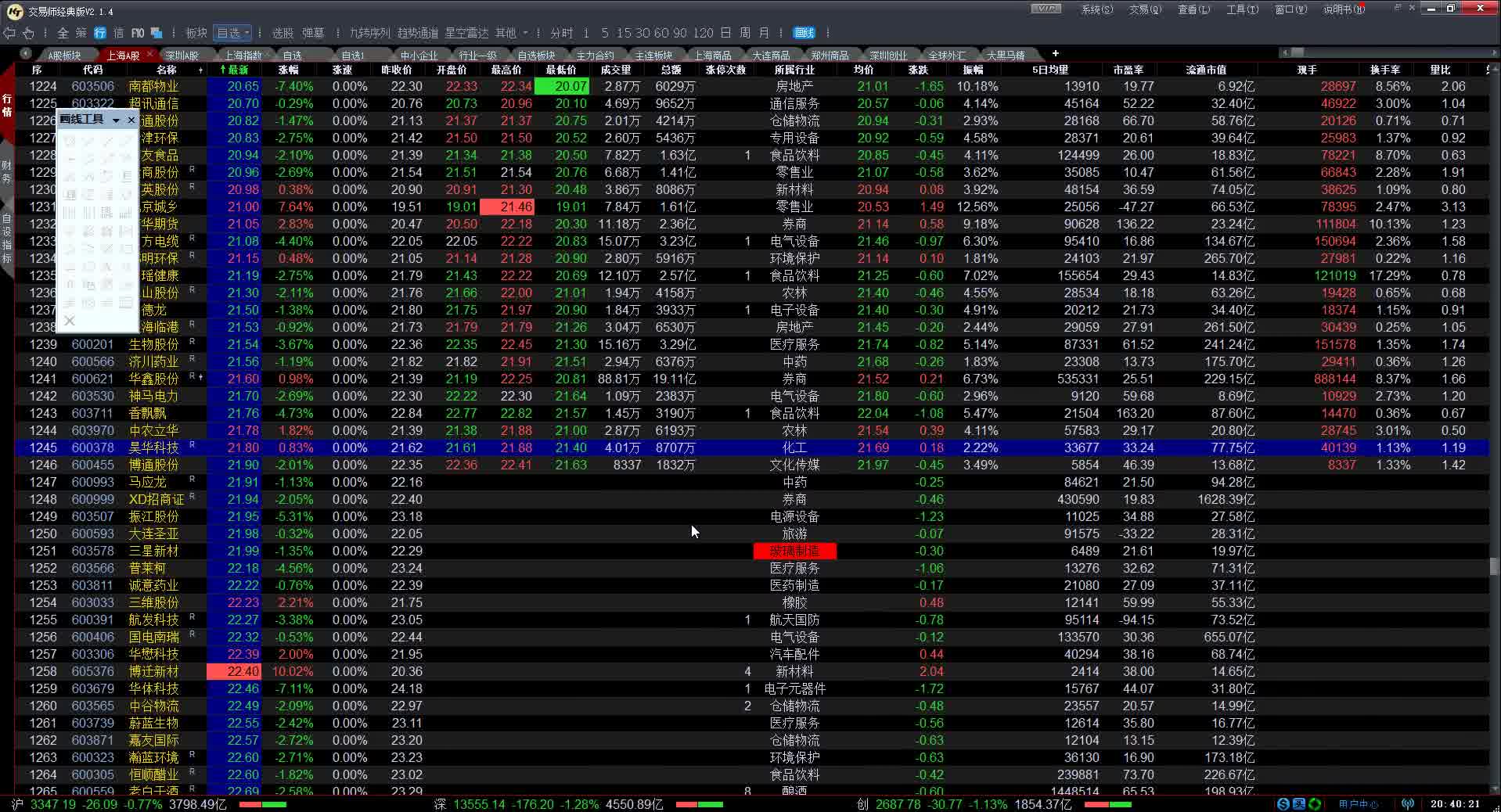1501x812 pixels.
Task: Click the vertical scrollbar thumb at right
Action: click(1494, 566)
